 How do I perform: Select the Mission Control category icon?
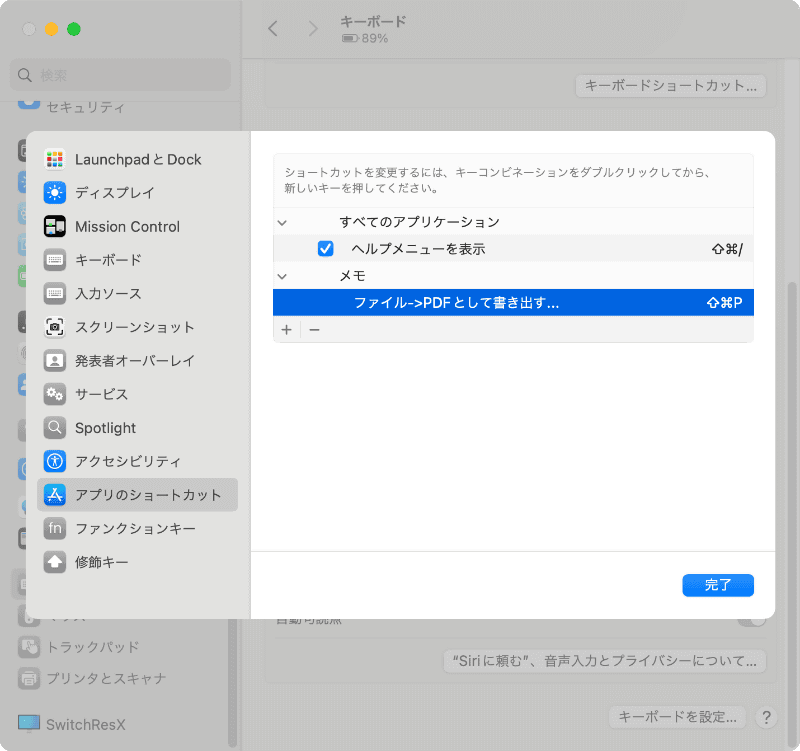click(x=57, y=226)
